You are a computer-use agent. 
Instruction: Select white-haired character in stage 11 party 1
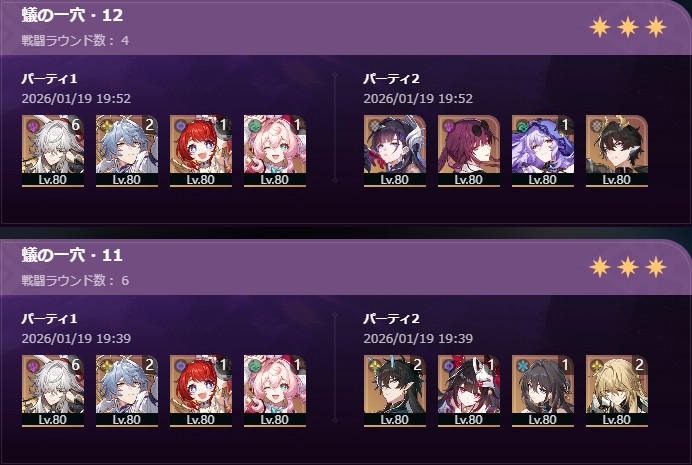(x=53, y=390)
